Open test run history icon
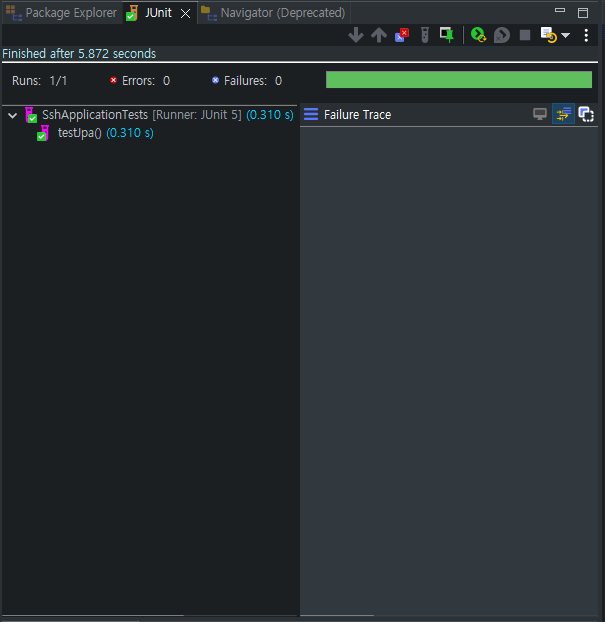The image size is (605, 622). (549, 35)
